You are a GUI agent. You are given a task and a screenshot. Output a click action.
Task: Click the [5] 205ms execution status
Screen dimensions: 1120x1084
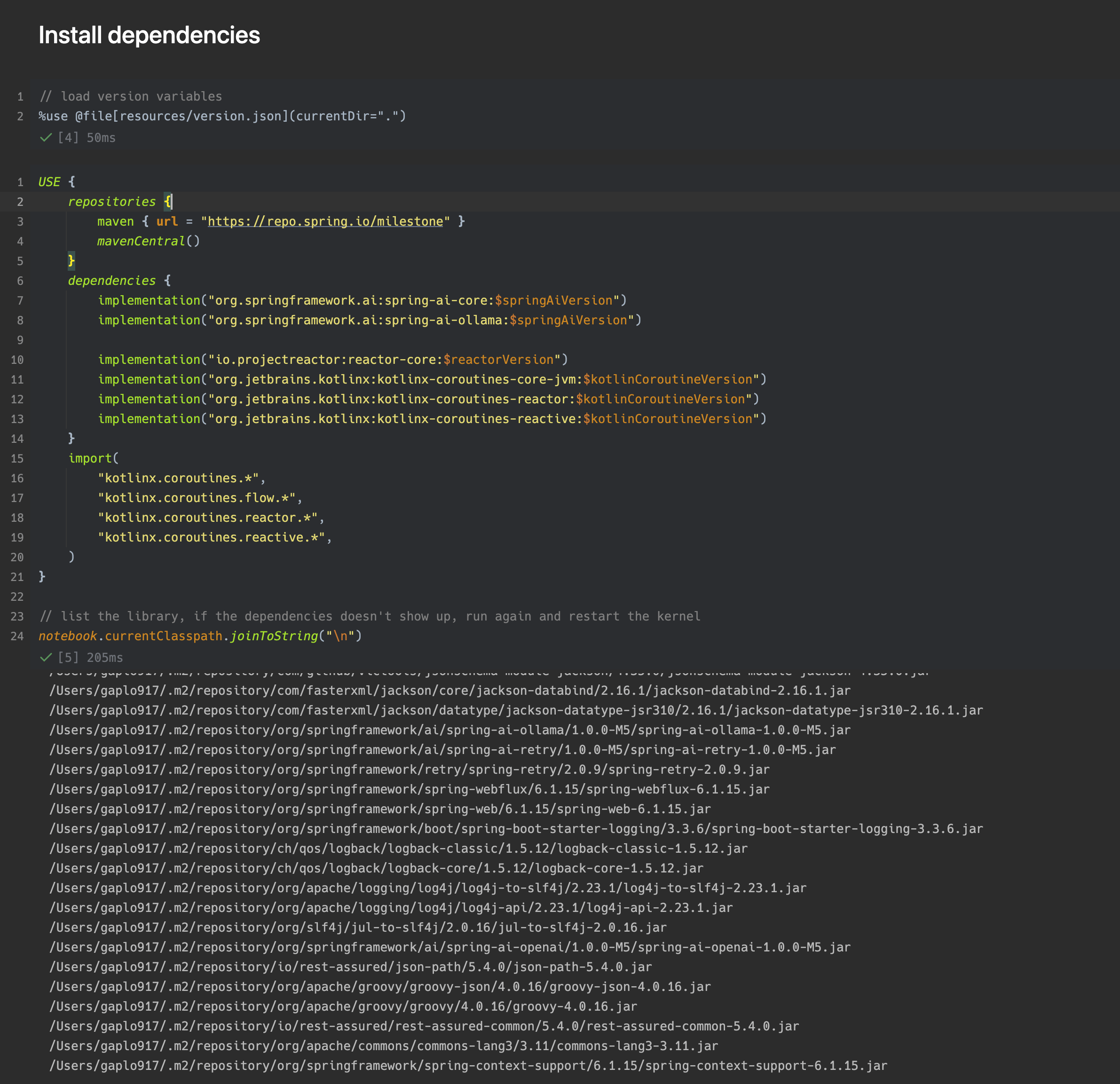pyautogui.click(x=90, y=658)
